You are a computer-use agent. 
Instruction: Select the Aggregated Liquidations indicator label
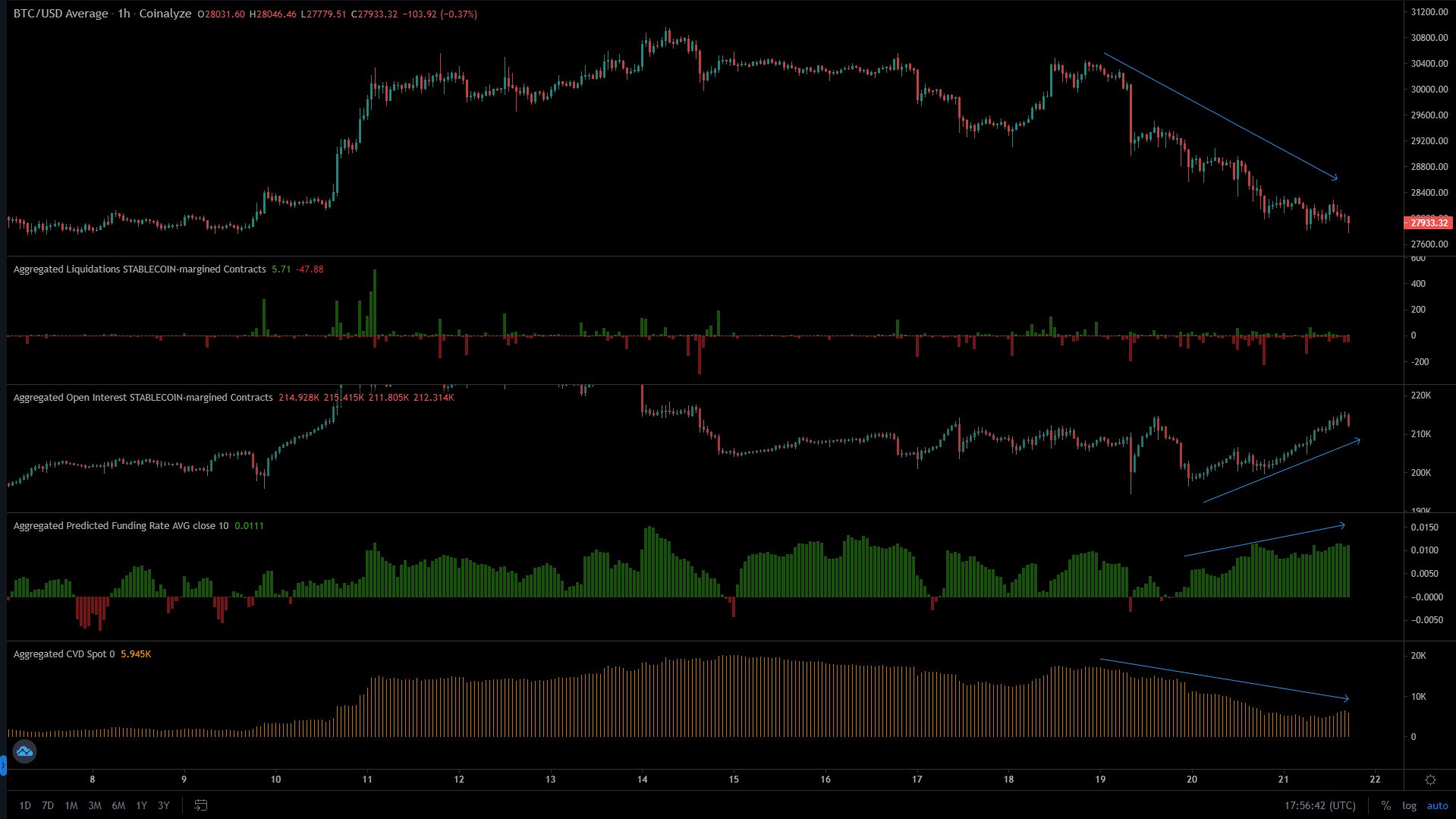coord(137,269)
